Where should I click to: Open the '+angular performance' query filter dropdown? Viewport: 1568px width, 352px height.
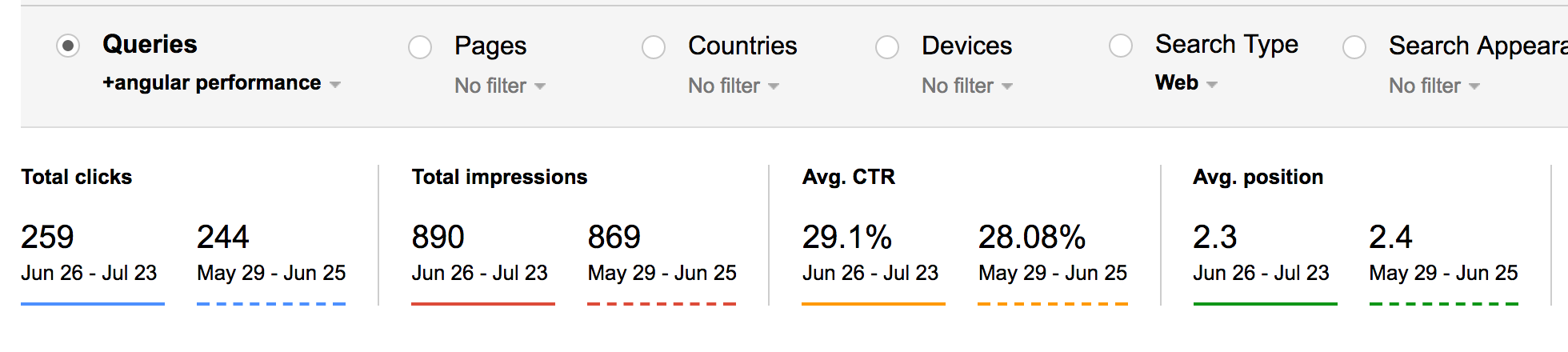(222, 83)
